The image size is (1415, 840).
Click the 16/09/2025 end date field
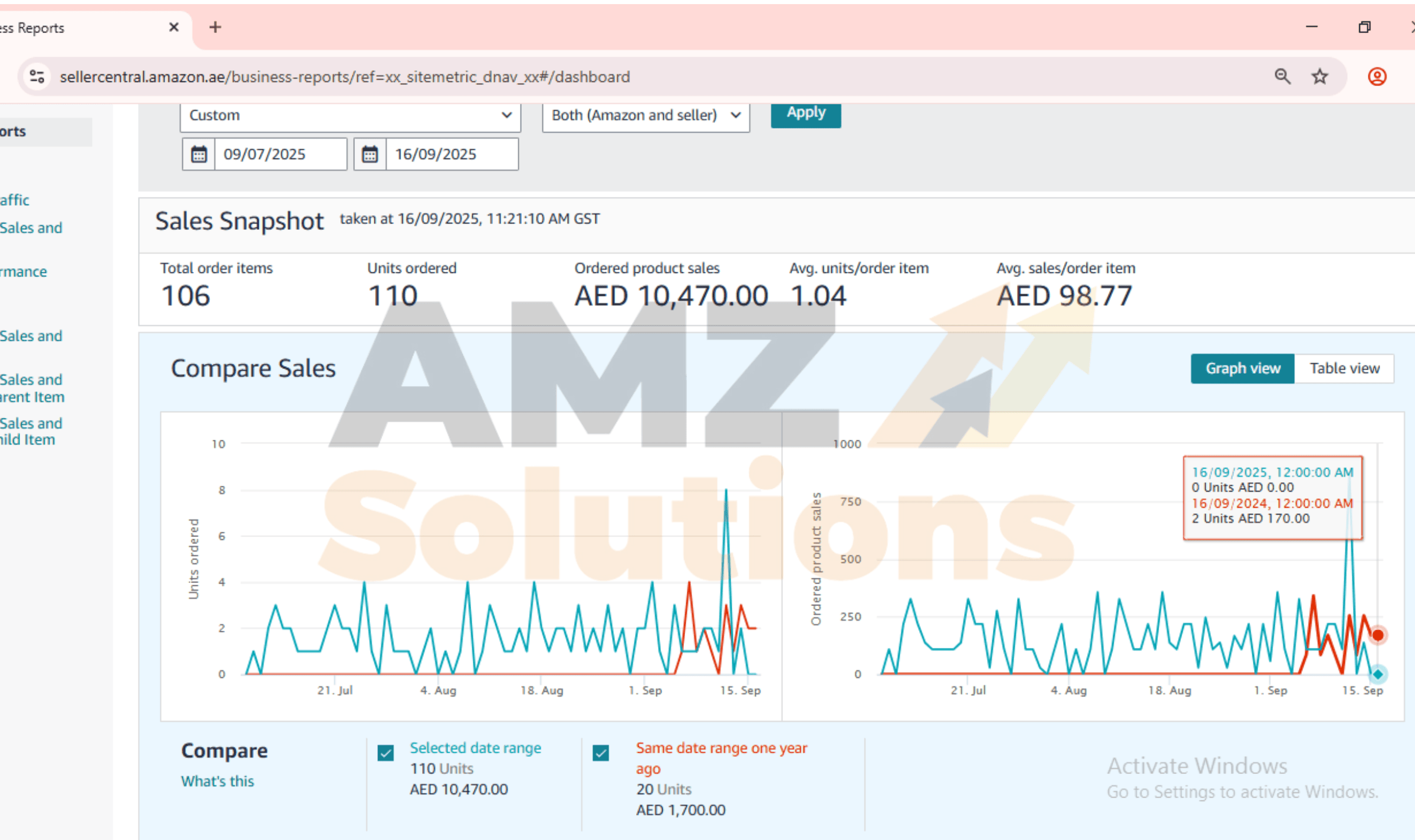pos(451,154)
